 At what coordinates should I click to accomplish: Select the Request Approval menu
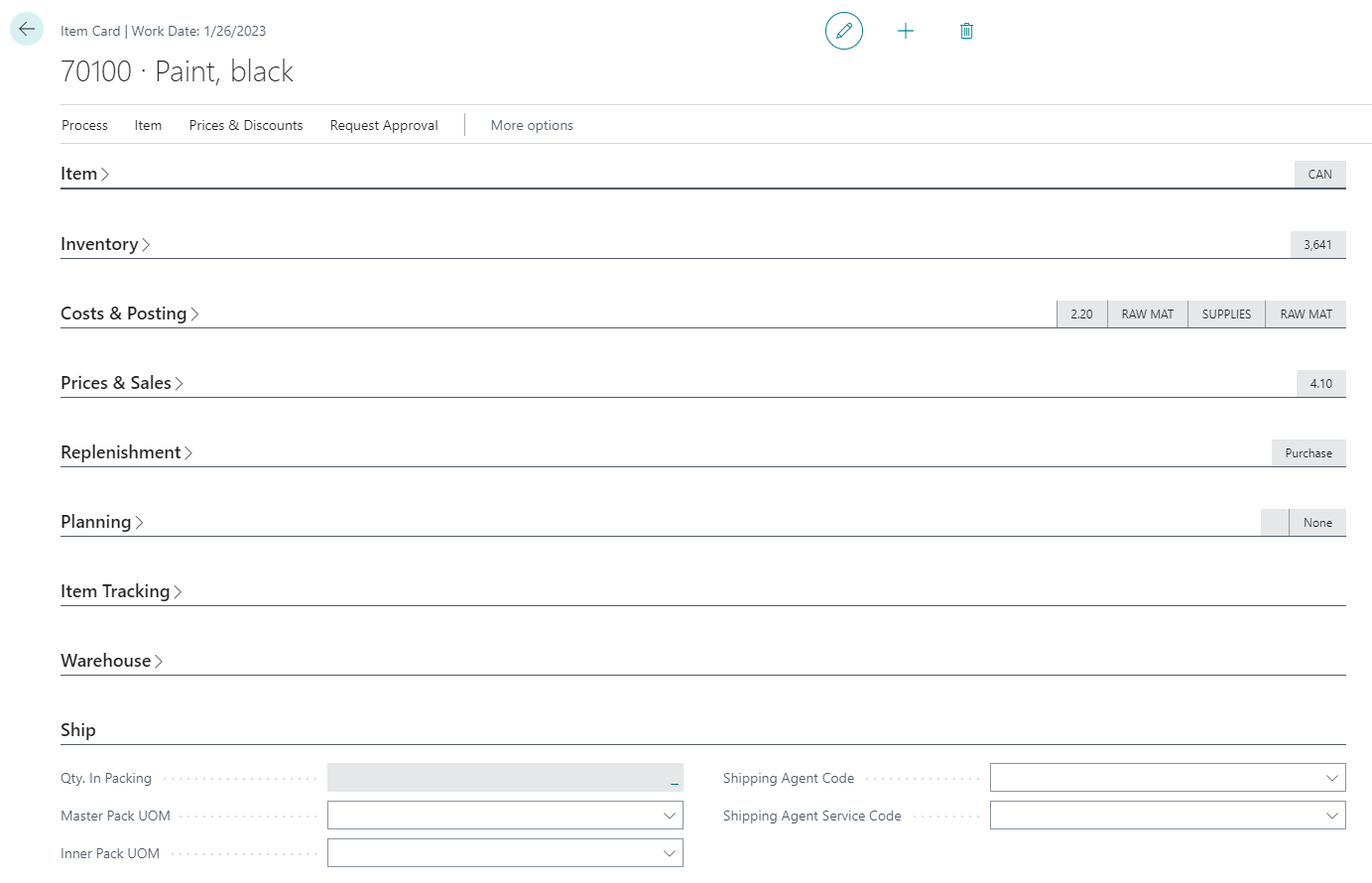pos(384,125)
